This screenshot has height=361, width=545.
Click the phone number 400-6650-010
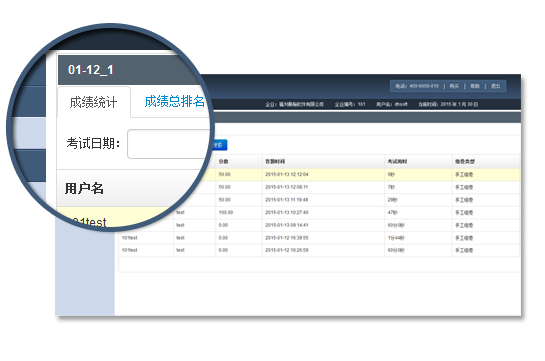424,86
